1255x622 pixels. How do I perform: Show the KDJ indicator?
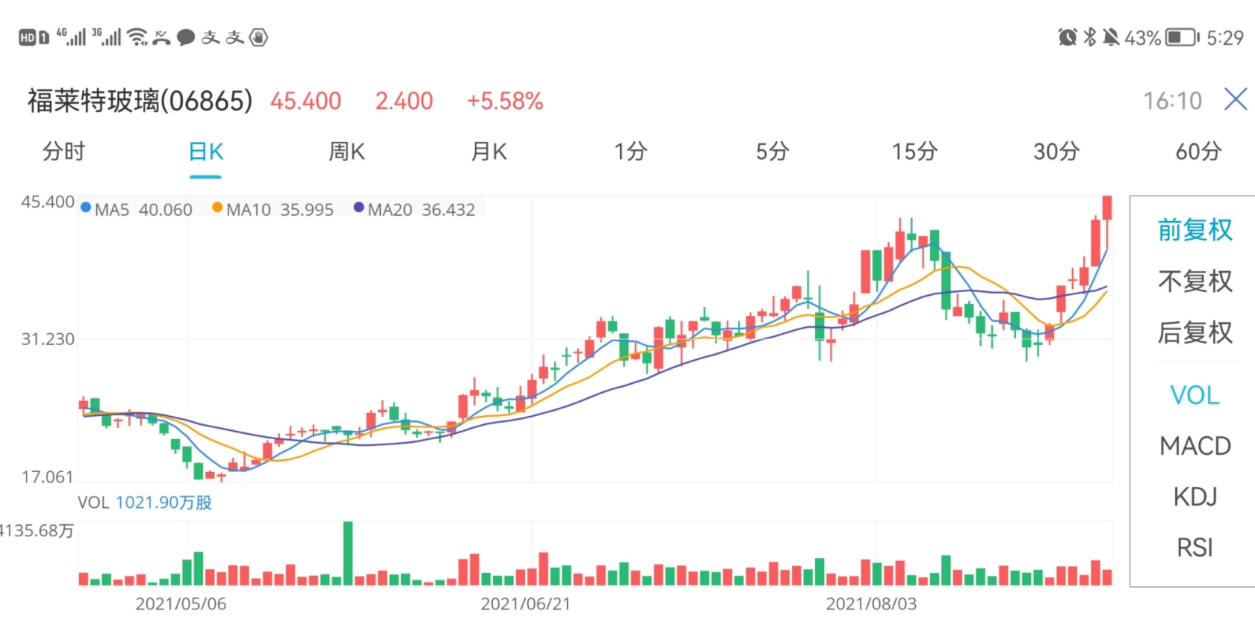click(x=1195, y=497)
